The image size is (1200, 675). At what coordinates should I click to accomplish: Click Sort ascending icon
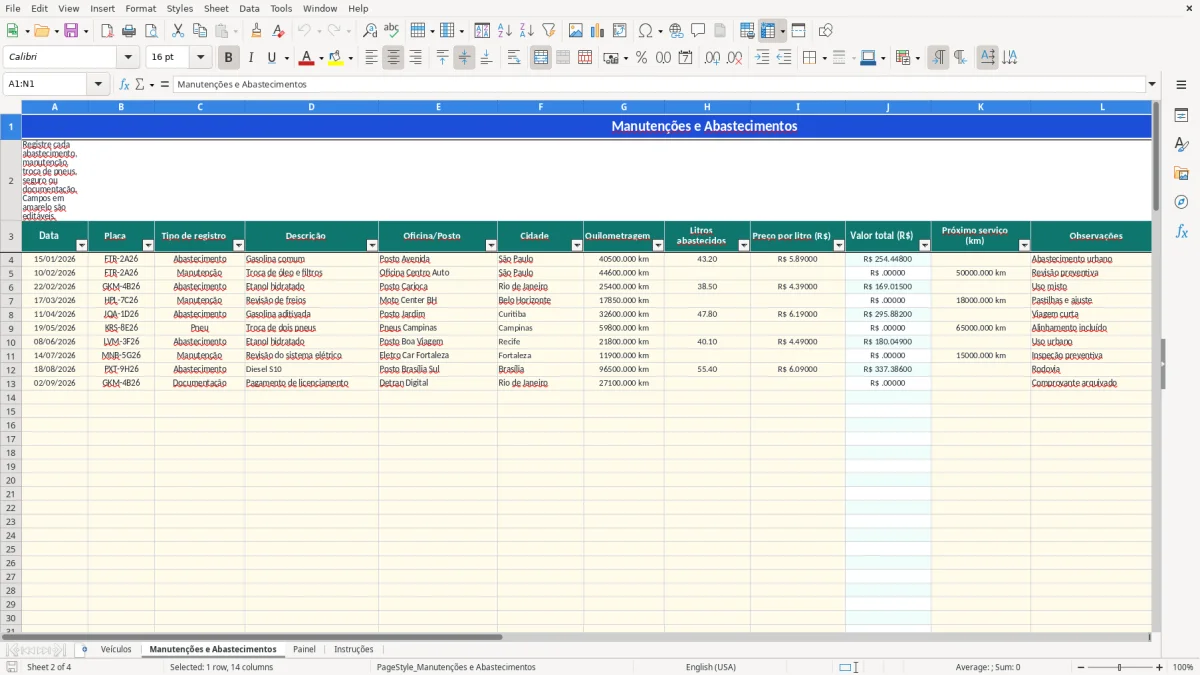pos(505,31)
